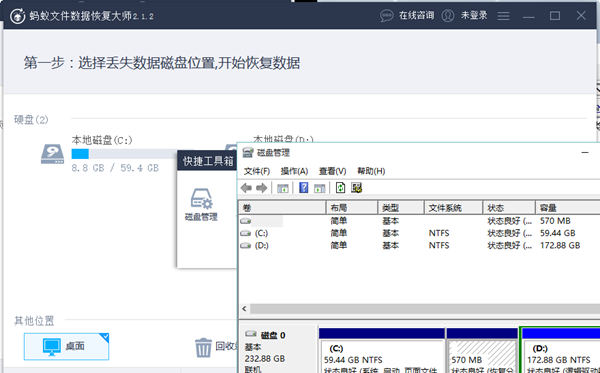Click the Forward arrow in Disk Management toolbar
The height and width of the screenshot is (373, 600).
[x=262, y=188]
